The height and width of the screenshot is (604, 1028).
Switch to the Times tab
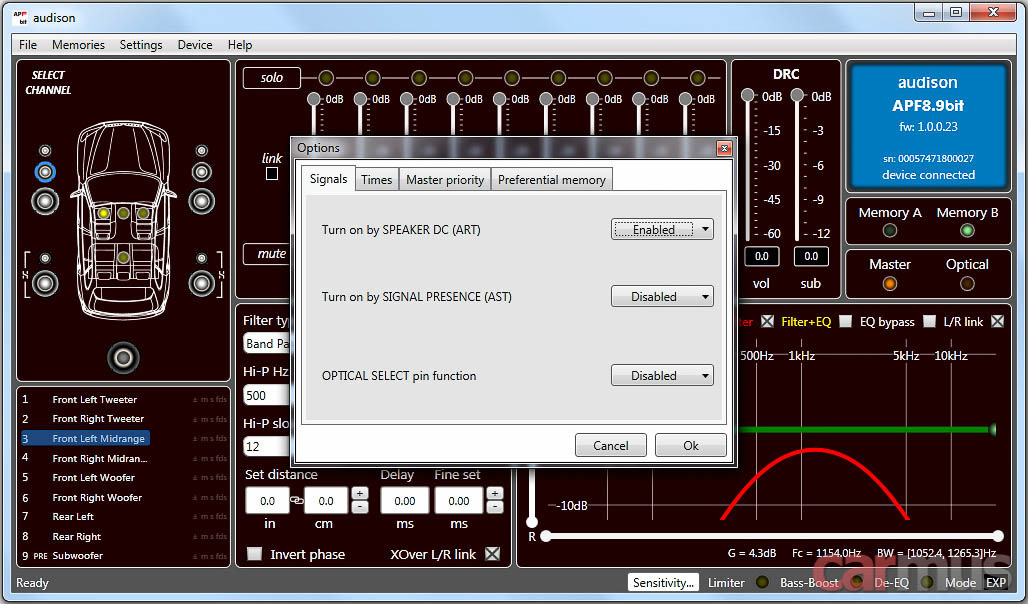376,180
